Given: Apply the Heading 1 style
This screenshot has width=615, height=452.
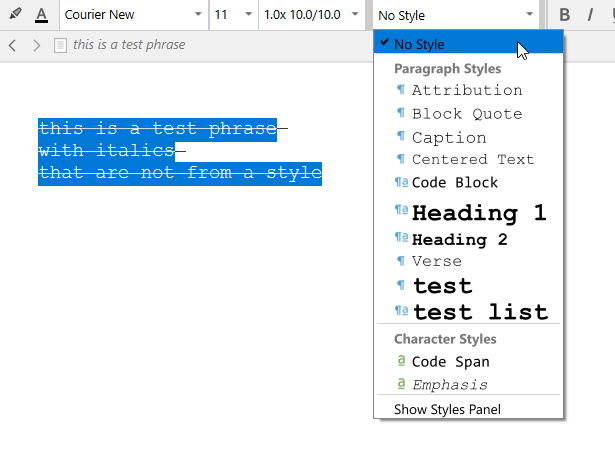Looking at the screenshot, I should pyautogui.click(x=478, y=212).
